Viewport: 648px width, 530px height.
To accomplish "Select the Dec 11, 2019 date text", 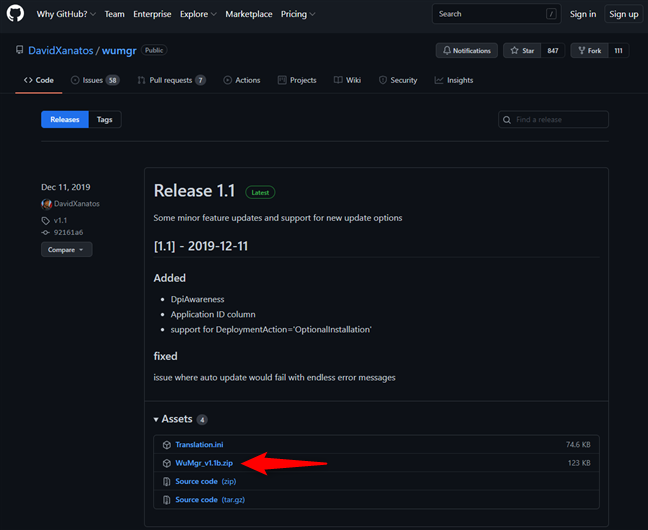I will point(66,187).
